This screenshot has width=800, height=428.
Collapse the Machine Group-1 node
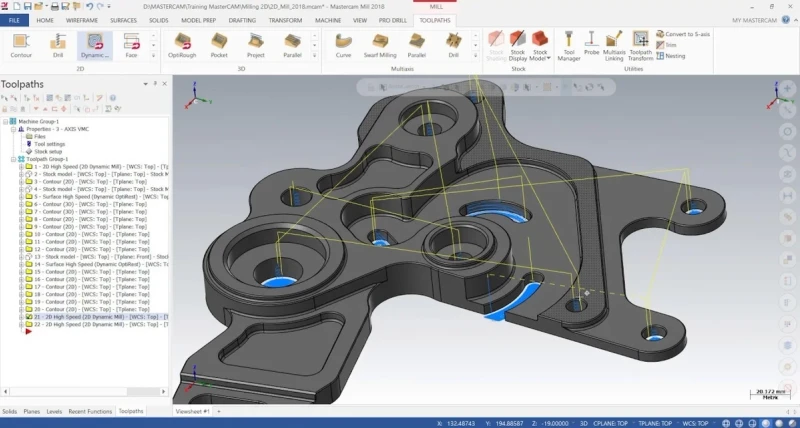pos(5,122)
